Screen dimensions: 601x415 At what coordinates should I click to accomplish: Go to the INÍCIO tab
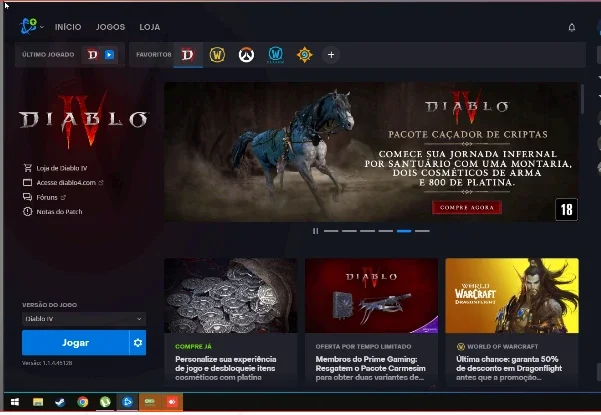pos(68,27)
